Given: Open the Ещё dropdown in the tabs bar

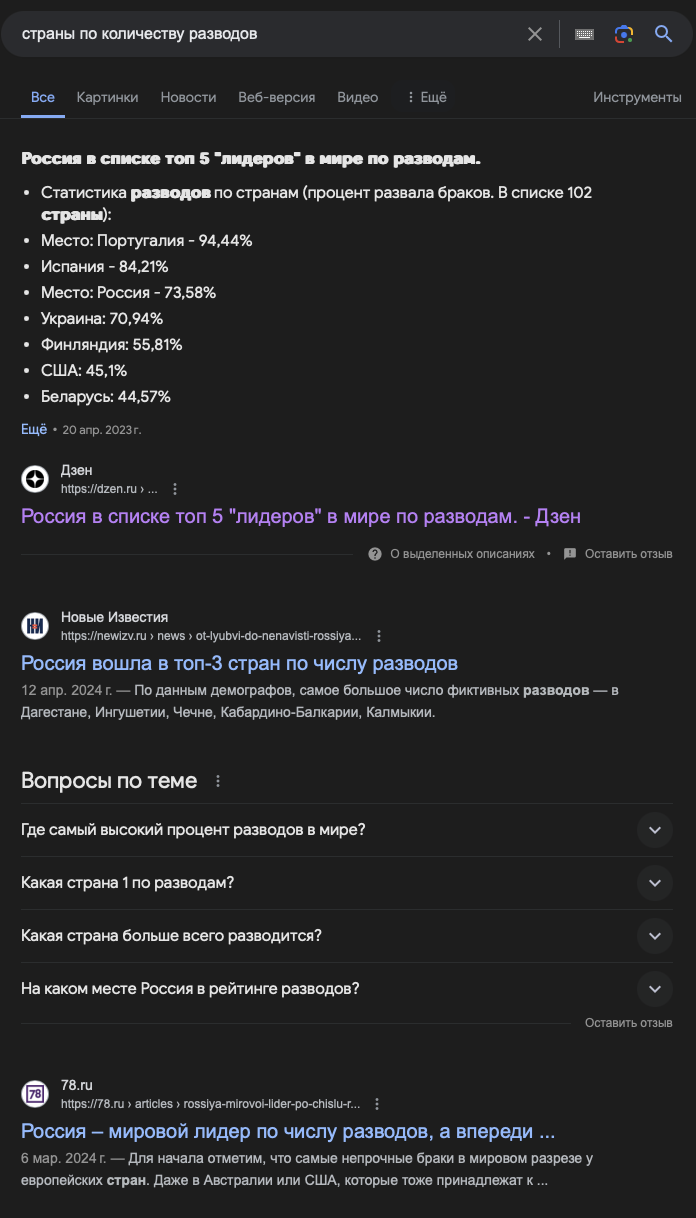Looking at the screenshot, I should click(426, 97).
